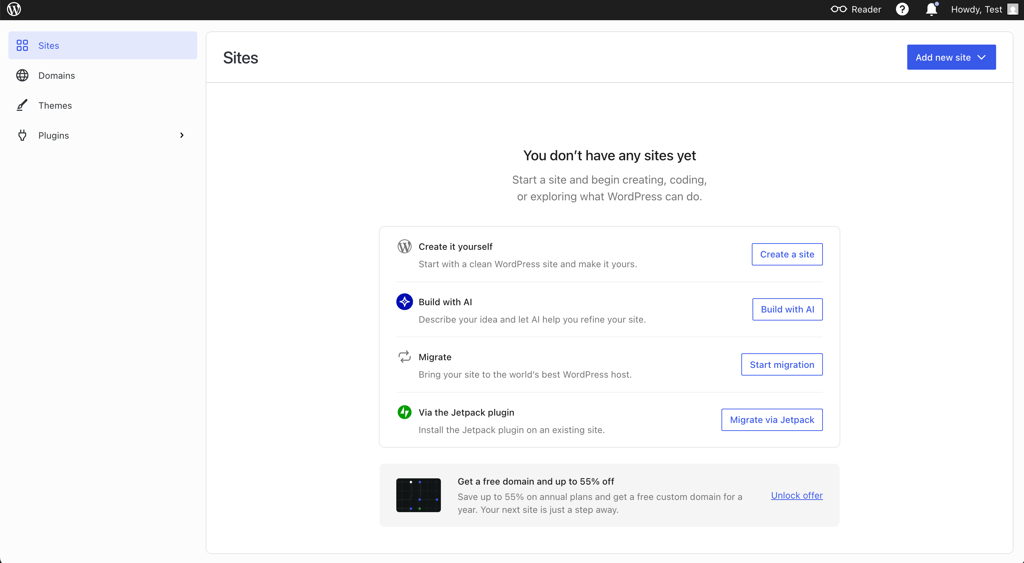The height and width of the screenshot is (563, 1024).
Task: Open notifications bell icon
Action: coord(932,9)
